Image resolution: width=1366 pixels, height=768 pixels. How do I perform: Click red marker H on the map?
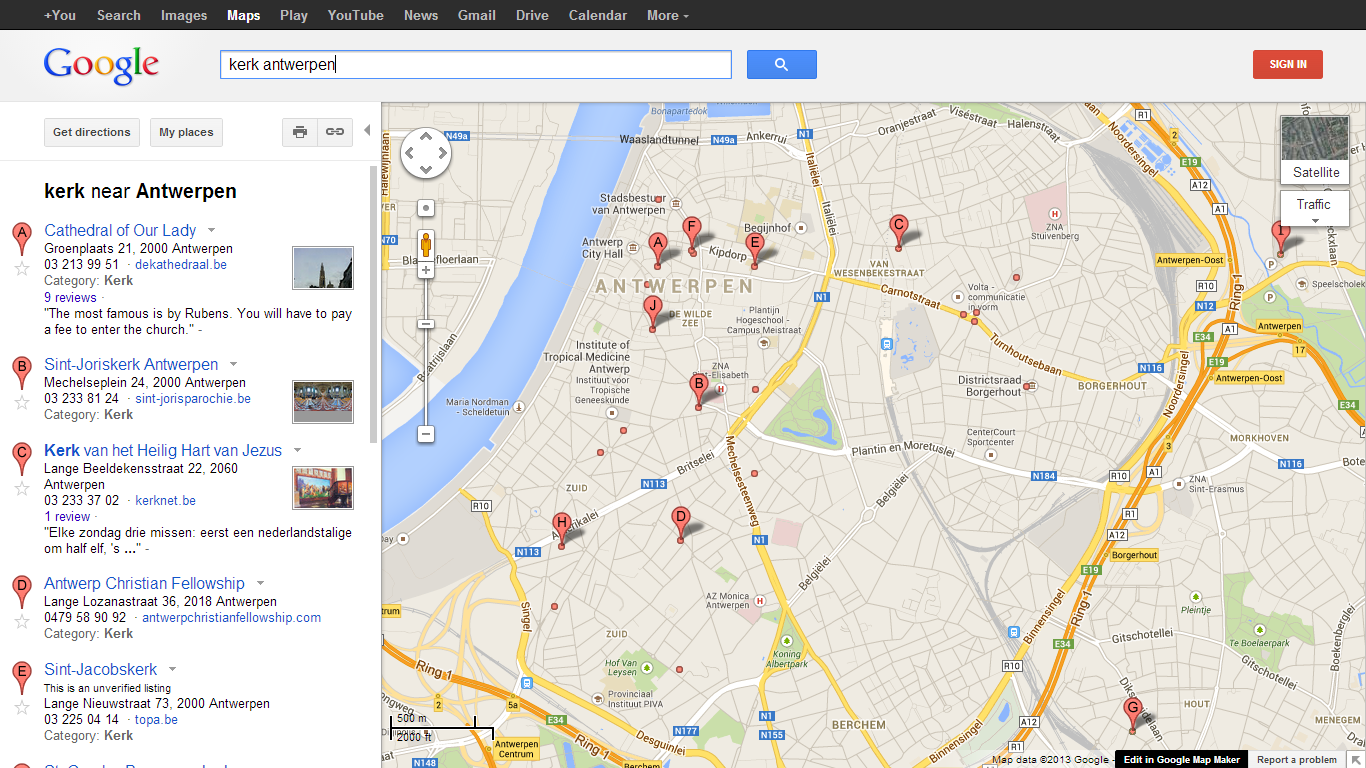(x=562, y=530)
